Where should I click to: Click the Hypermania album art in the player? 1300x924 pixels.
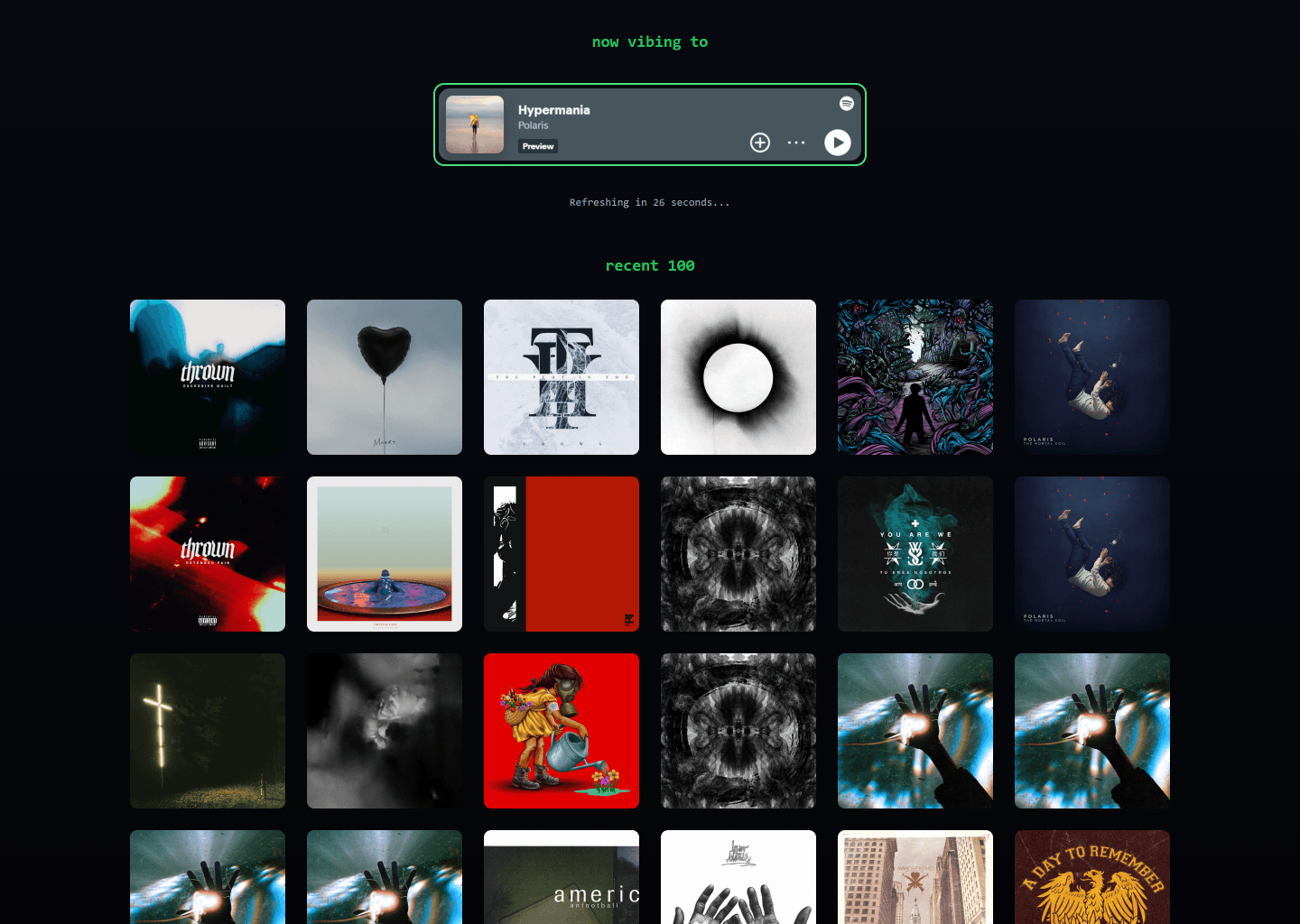pos(475,125)
